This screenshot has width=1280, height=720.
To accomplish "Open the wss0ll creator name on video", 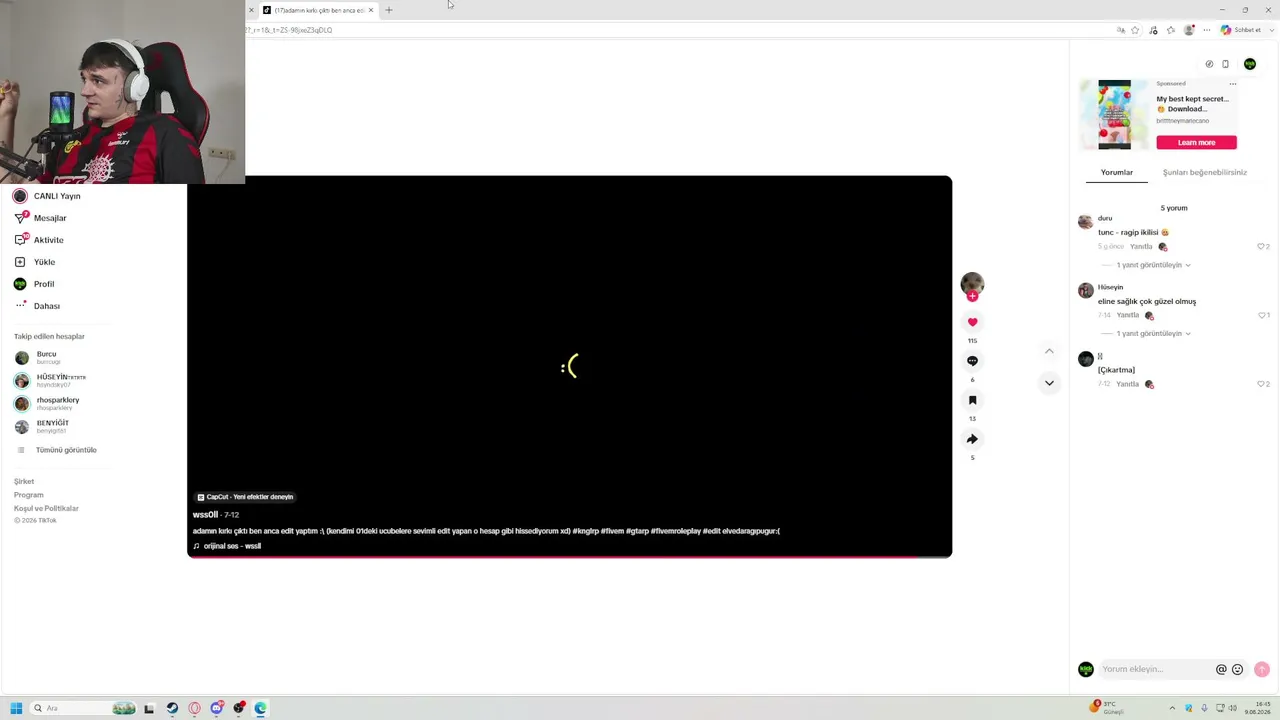I will pyautogui.click(x=205, y=515).
